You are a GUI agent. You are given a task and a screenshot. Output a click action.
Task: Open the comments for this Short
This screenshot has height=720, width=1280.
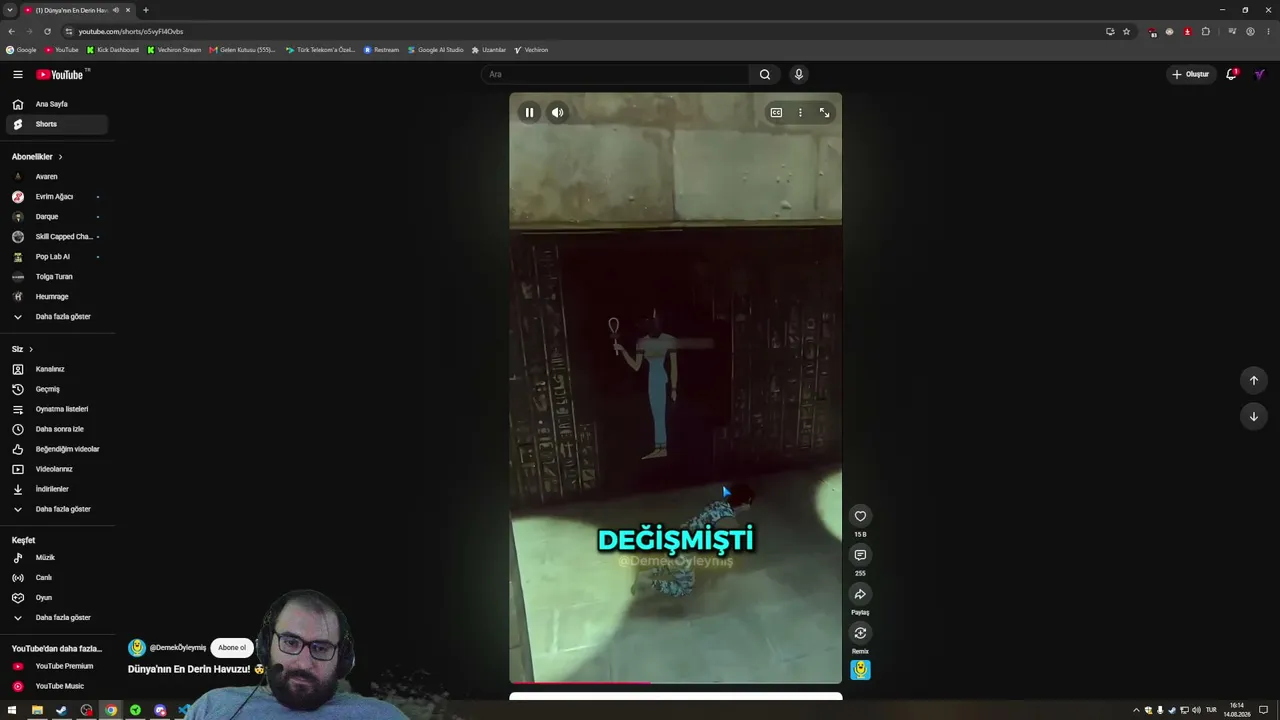coord(860,555)
